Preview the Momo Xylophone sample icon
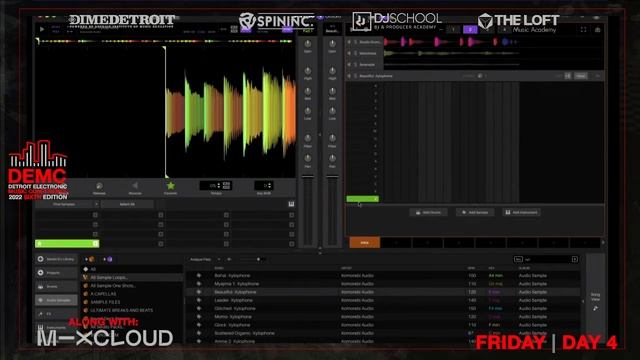Screen dimensions: 640x360 click(199, 316)
